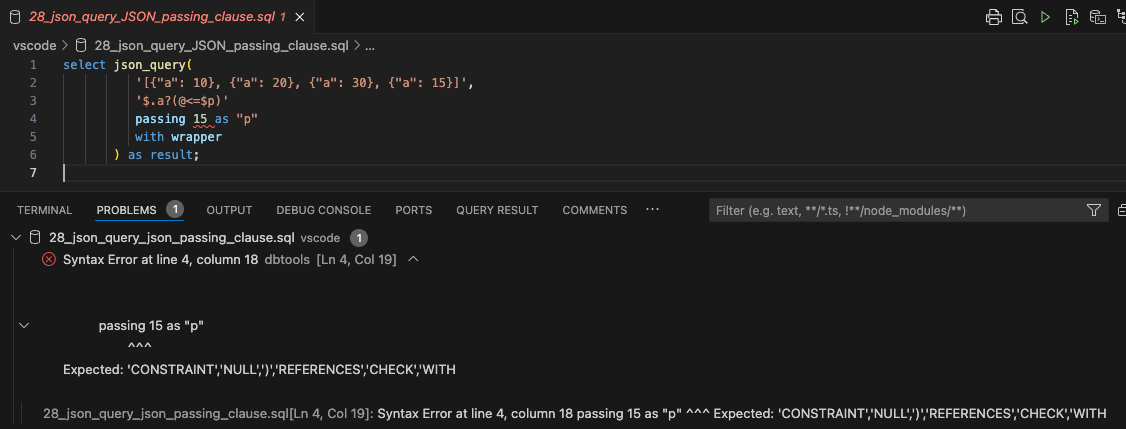
Task: Click the magnifier explain/preview icon
Action: click(1019, 17)
